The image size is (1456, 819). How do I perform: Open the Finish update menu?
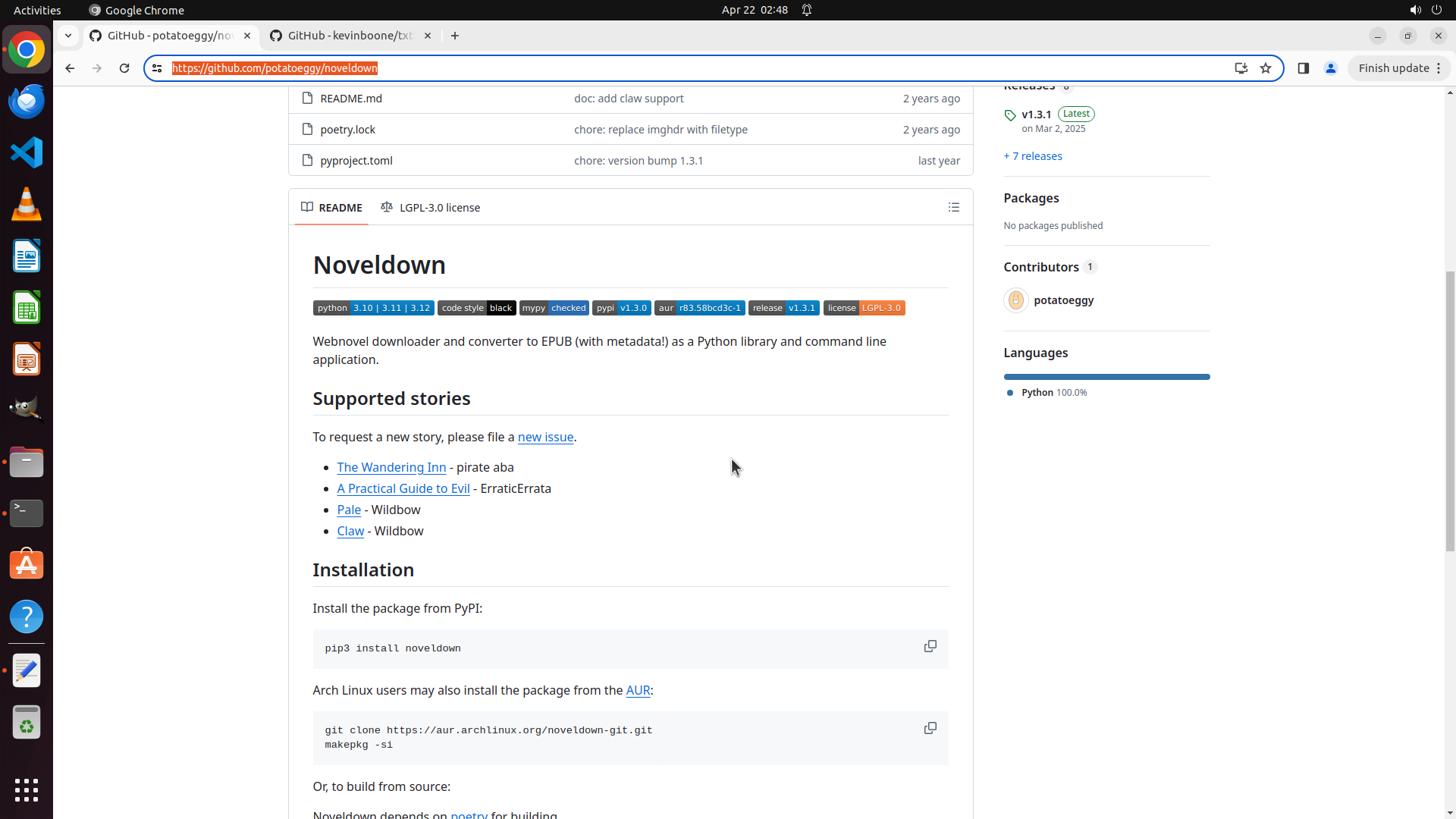[1398, 68]
